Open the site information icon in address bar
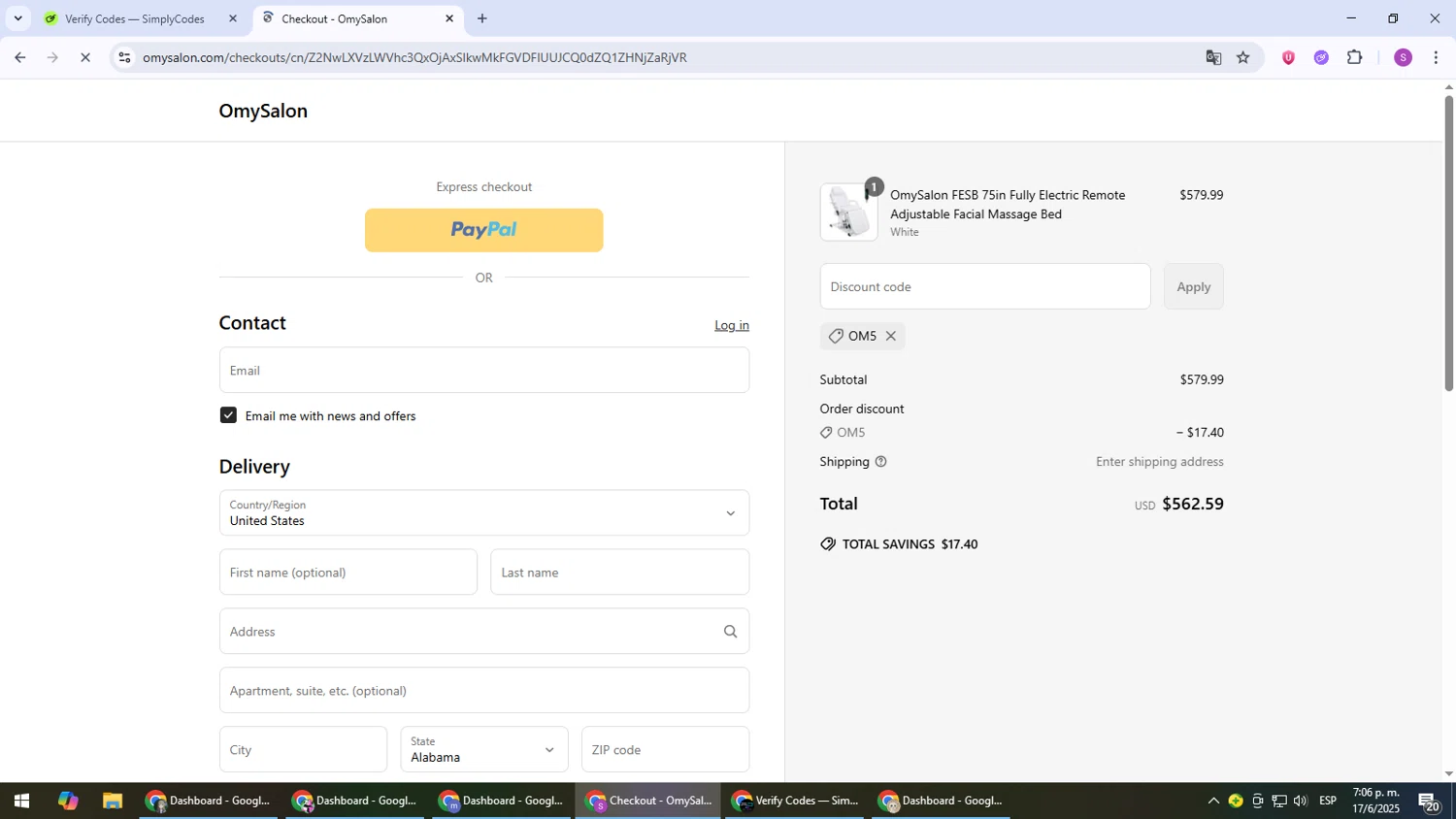The image size is (1456, 819). pyautogui.click(x=124, y=58)
